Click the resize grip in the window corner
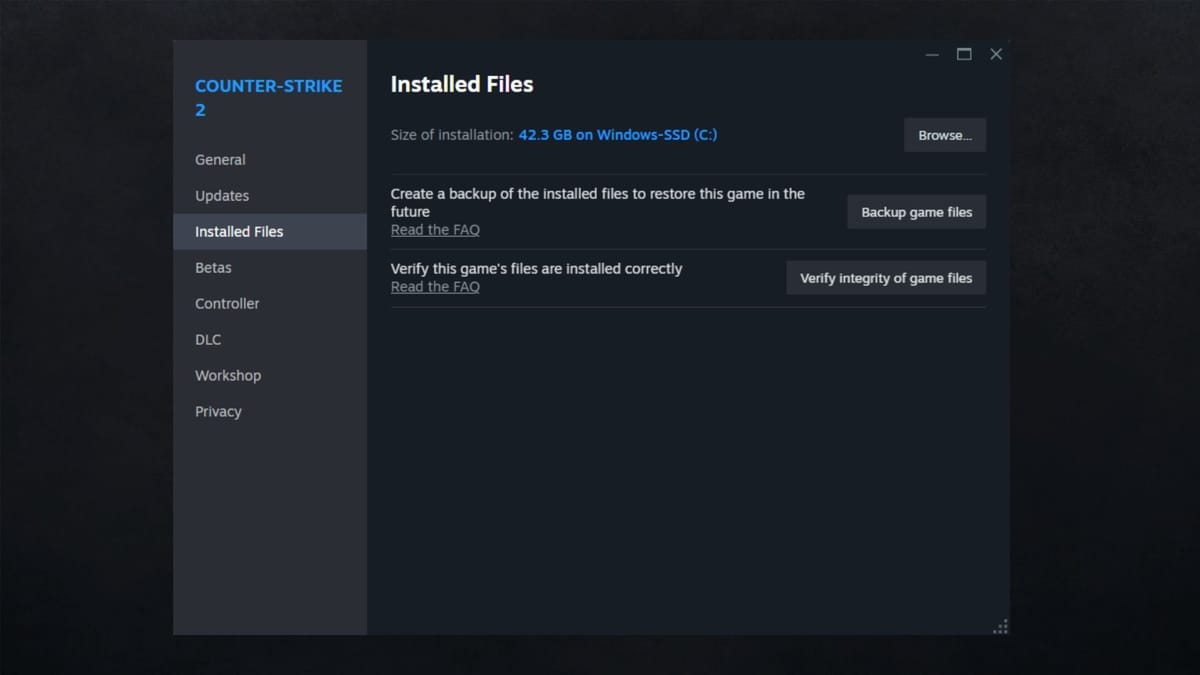Screen dimensions: 1200x675 coord(1000,627)
